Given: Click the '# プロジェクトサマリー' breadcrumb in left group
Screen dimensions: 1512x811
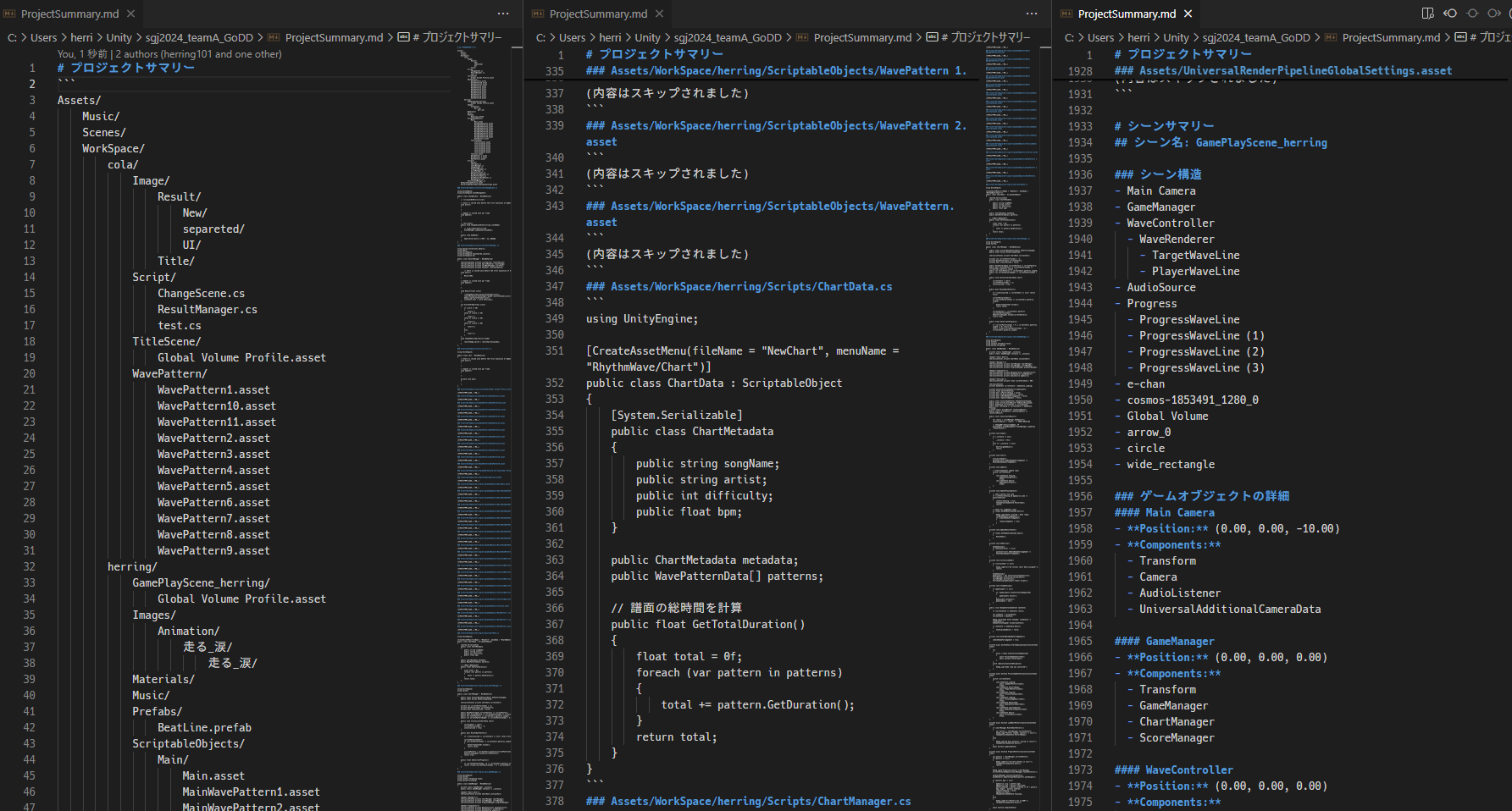Looking at the screenshot, I should coord(457,37).
